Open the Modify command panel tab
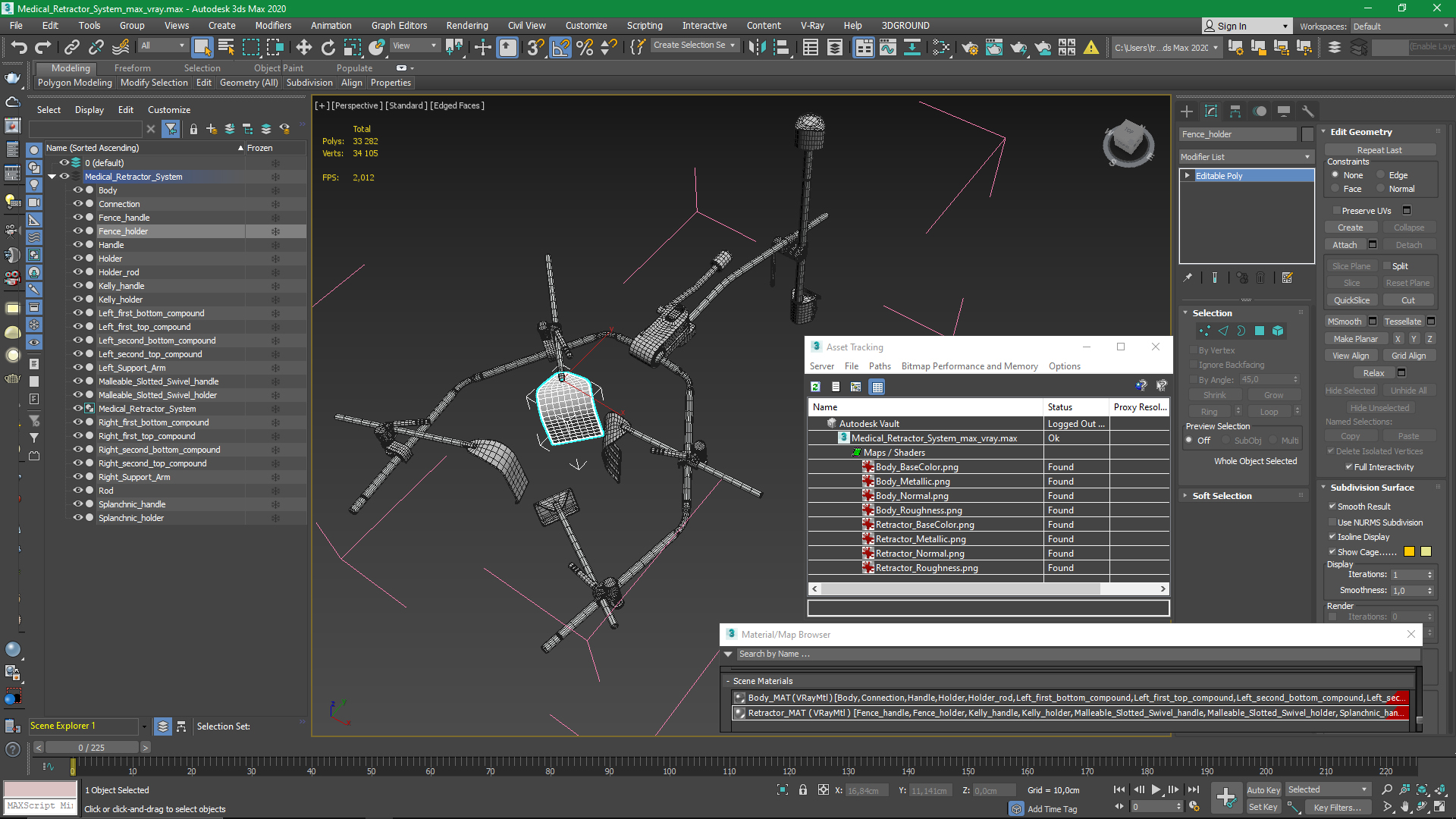Screen dimensions: 1456x819 (1211, 111)
